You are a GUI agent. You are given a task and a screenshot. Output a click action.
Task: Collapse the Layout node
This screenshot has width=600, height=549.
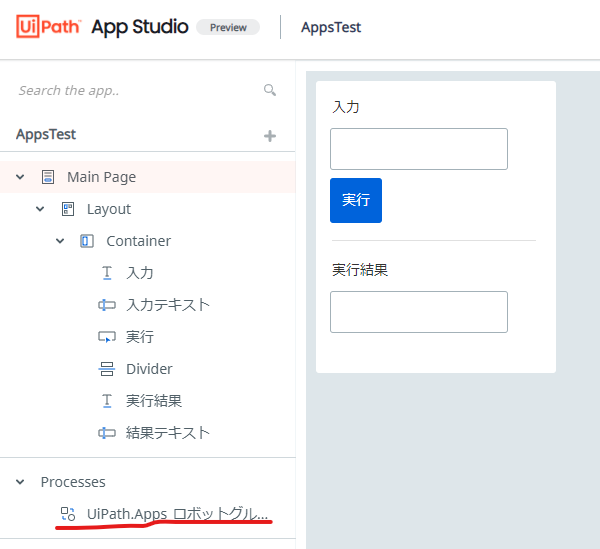(40, 209)
